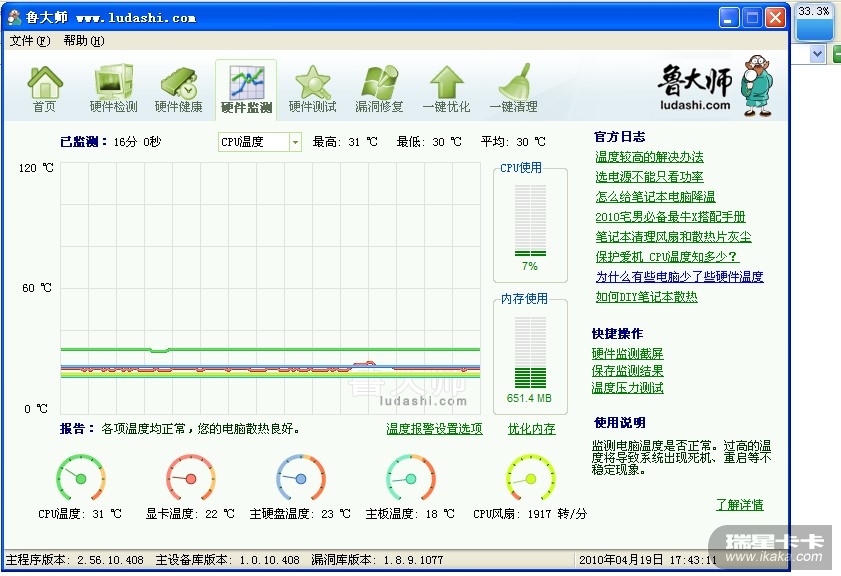Open the 首页 home icon
Image resolution: width=841 pixels, height=576 pixels.
coord(45,88)
